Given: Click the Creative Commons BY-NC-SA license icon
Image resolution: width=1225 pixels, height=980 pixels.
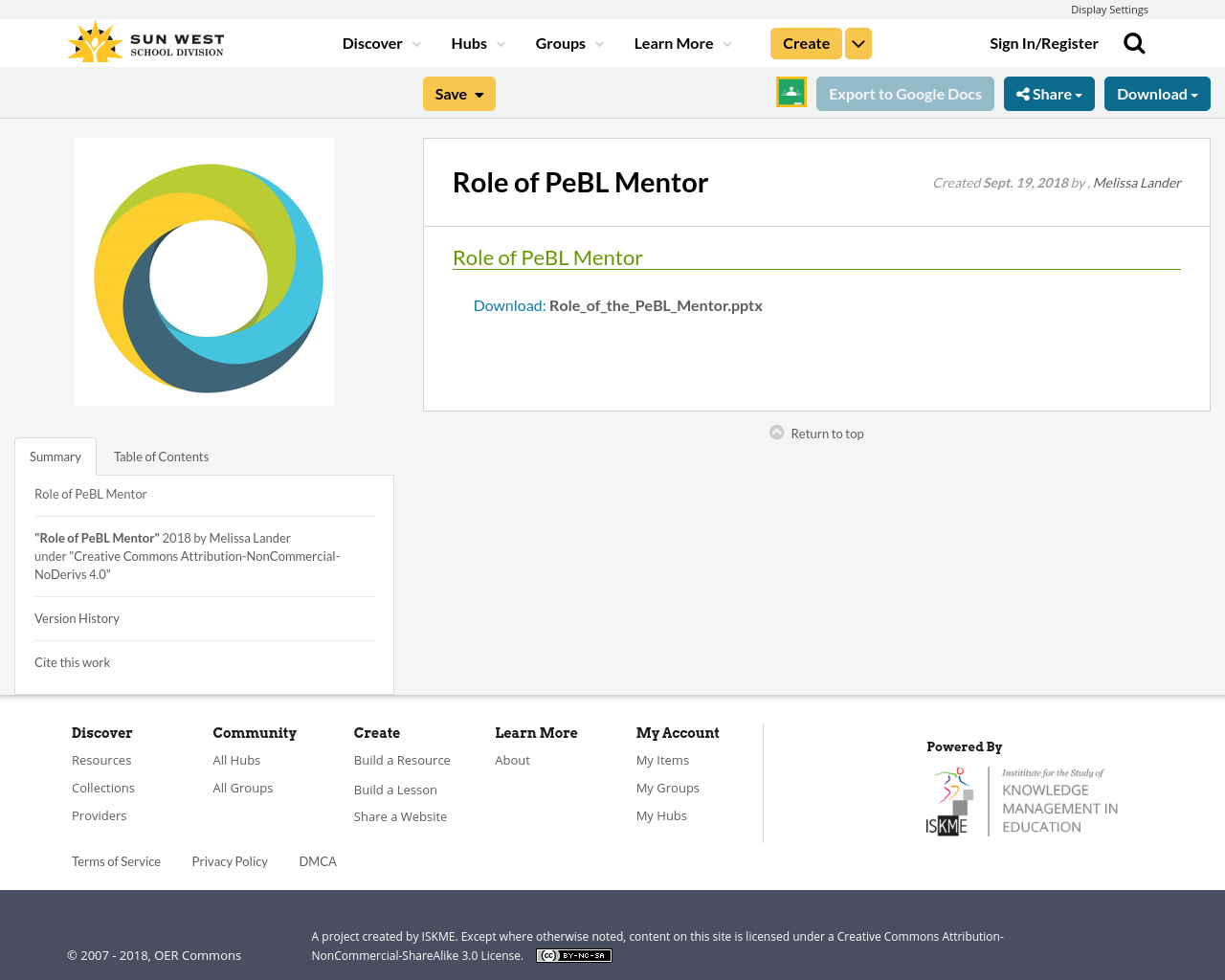Looking at the screenshot, I should click(x=573, y=953).
